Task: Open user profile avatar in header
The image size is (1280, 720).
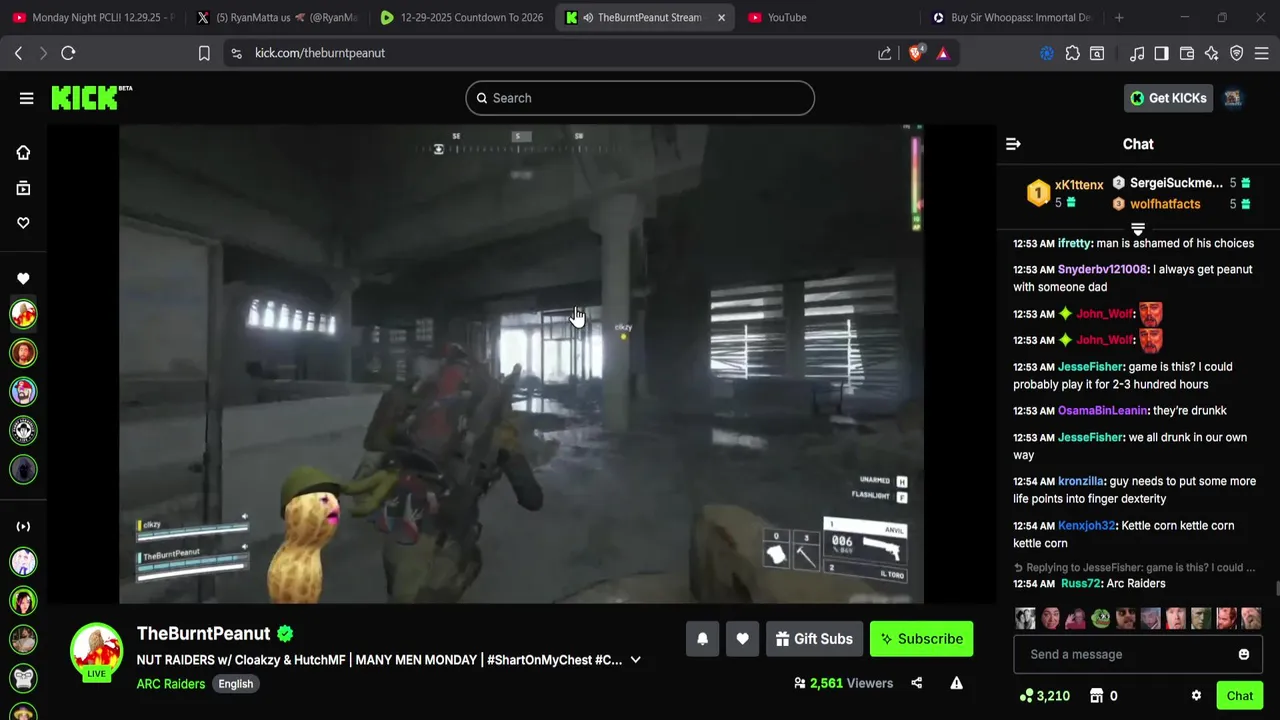Action: click(1233, 98)
